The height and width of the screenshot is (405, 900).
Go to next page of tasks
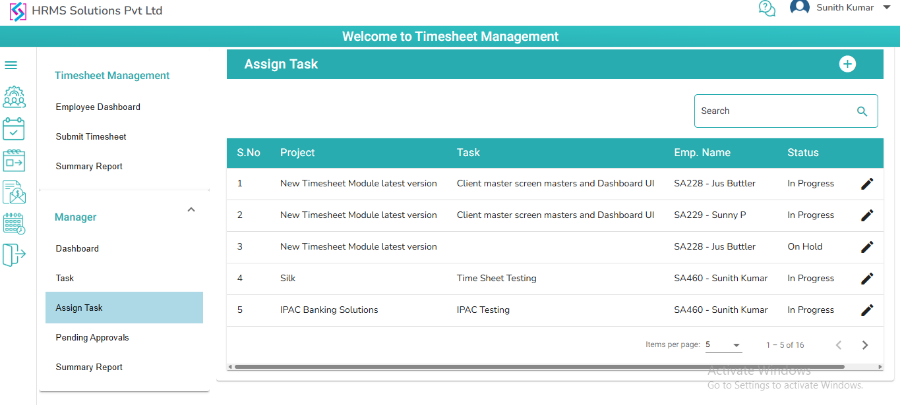click(865, 345)
